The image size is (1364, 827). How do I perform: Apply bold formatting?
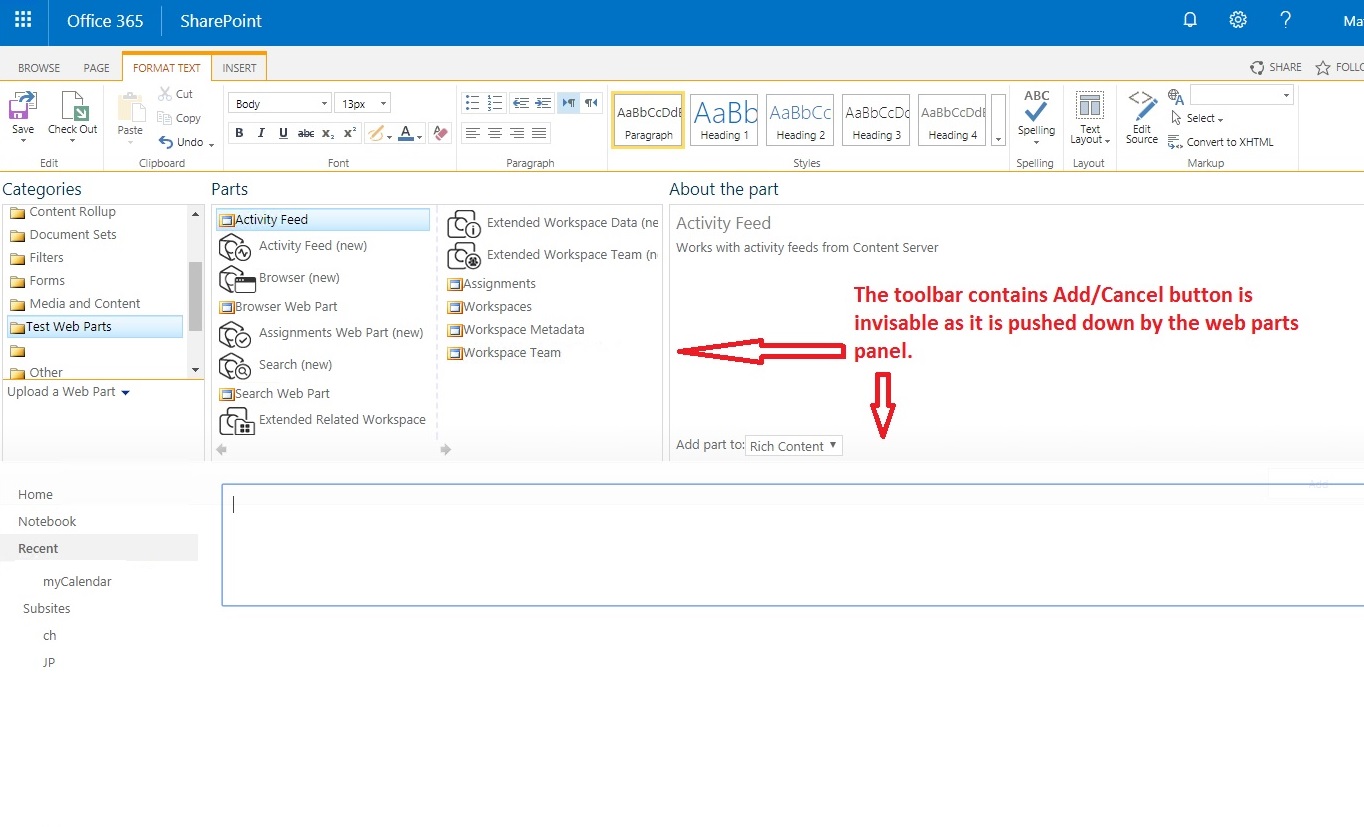pyautogui.click(x=239, y=132)
